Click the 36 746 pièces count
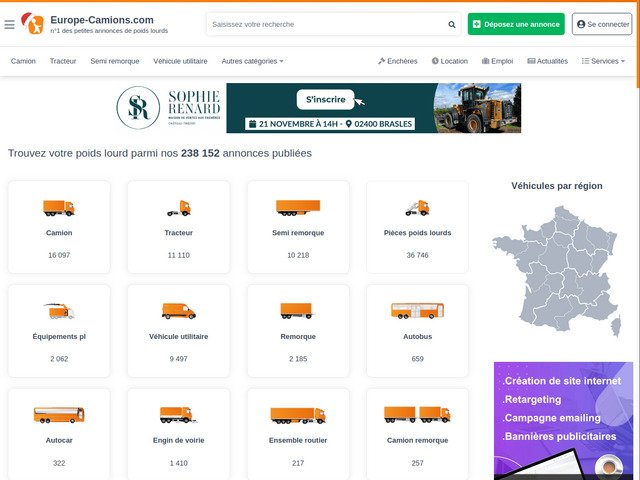 pyautogui.click(x=417, y=256)
